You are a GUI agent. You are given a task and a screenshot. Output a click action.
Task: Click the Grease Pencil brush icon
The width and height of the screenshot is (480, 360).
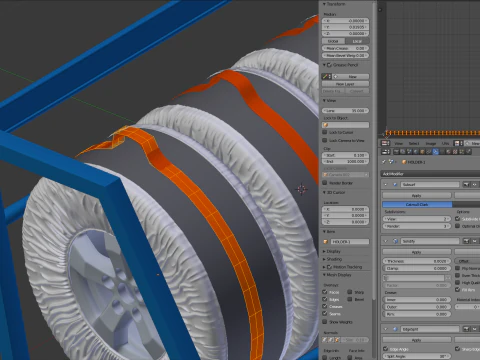click(326, 77)
